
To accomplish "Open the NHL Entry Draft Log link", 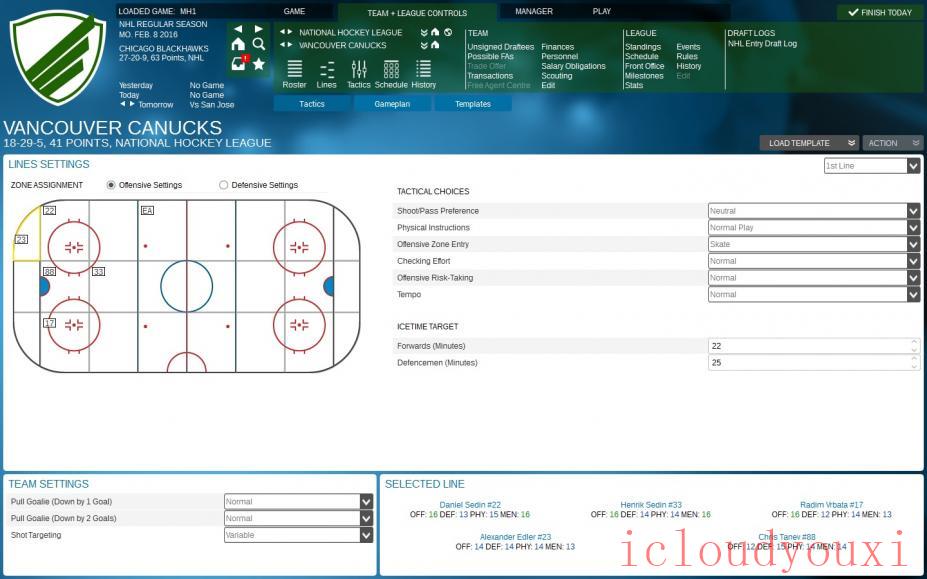I will pos(762,43).
